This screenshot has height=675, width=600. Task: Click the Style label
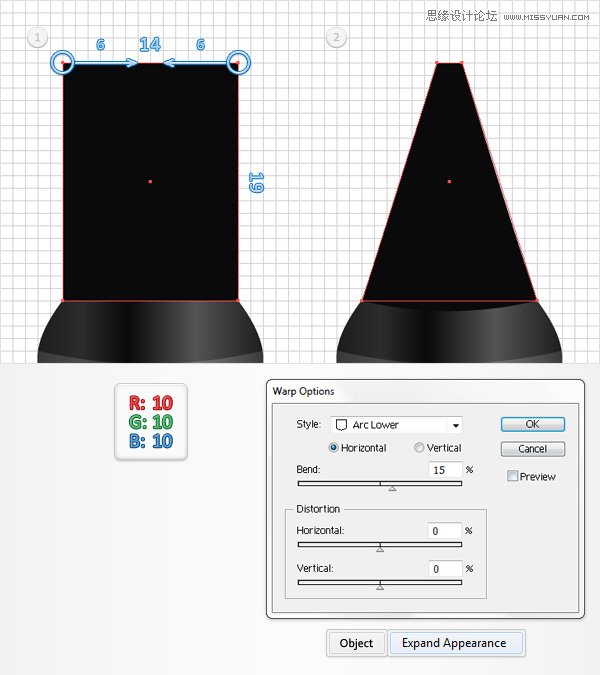click(309, 424)
